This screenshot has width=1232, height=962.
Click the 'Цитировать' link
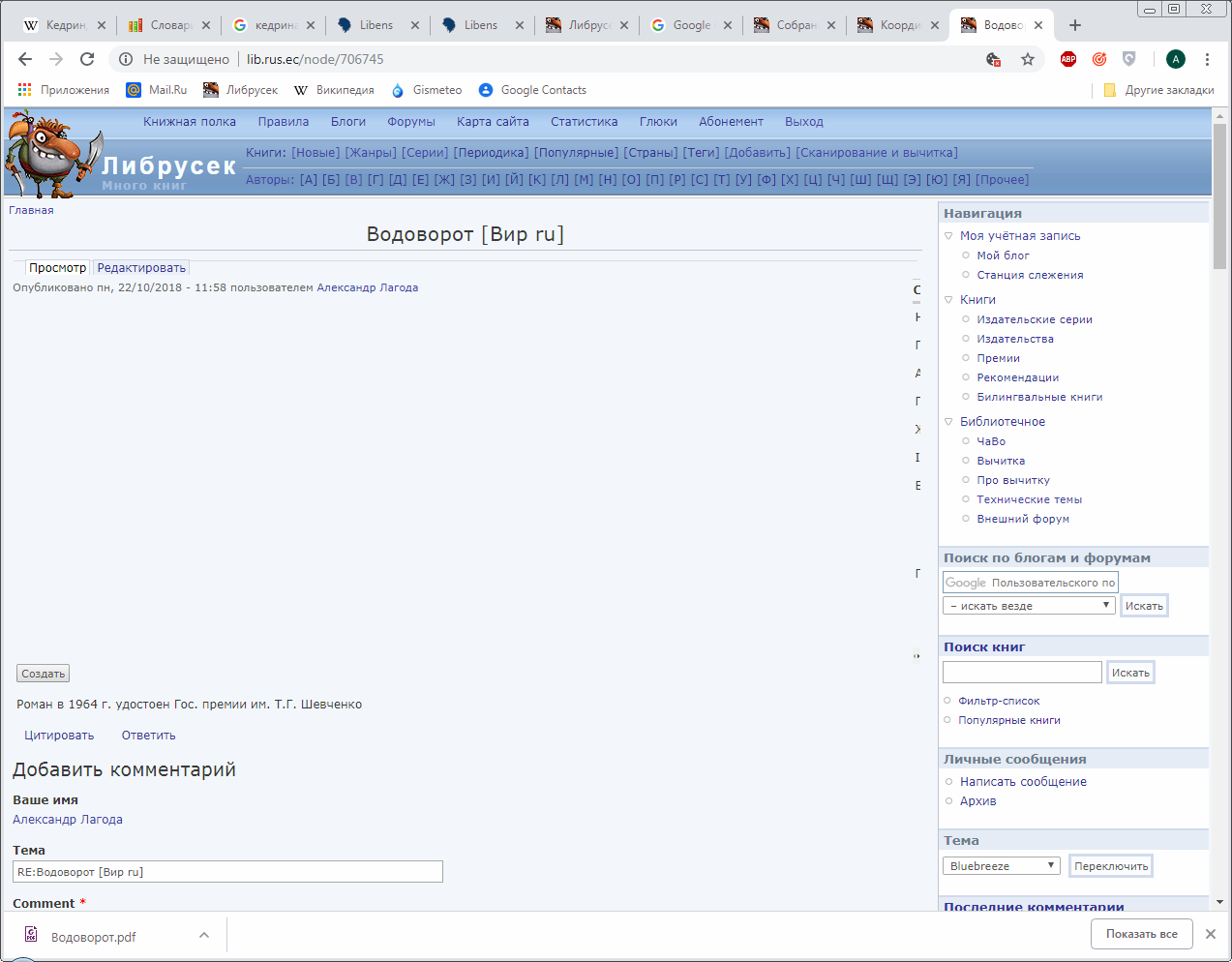pyautogui.click(x=59, y=736)
